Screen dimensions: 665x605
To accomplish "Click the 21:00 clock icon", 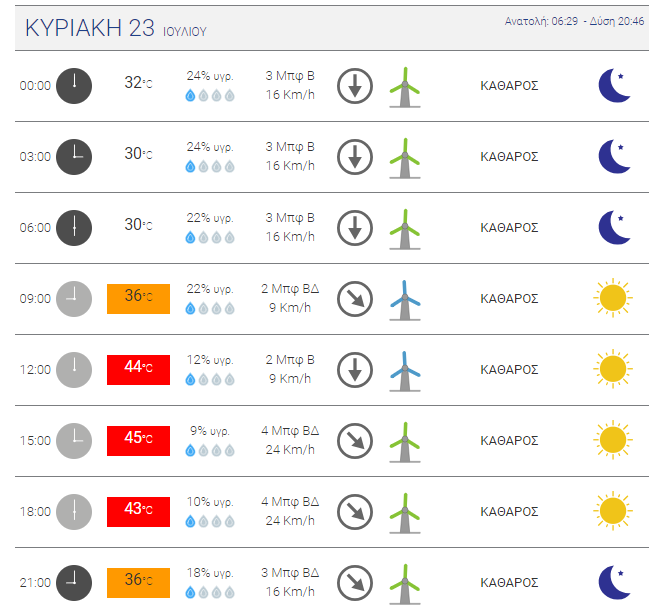I will tap(73, 582).
